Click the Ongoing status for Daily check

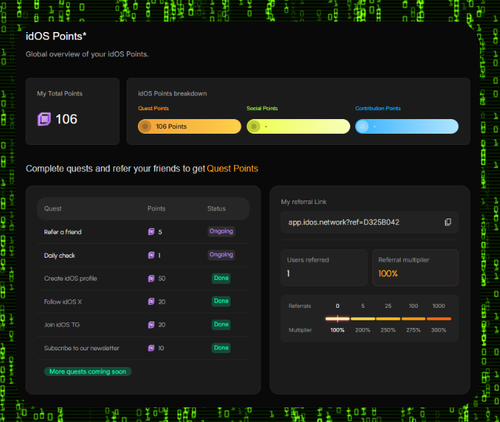point(221,255)
